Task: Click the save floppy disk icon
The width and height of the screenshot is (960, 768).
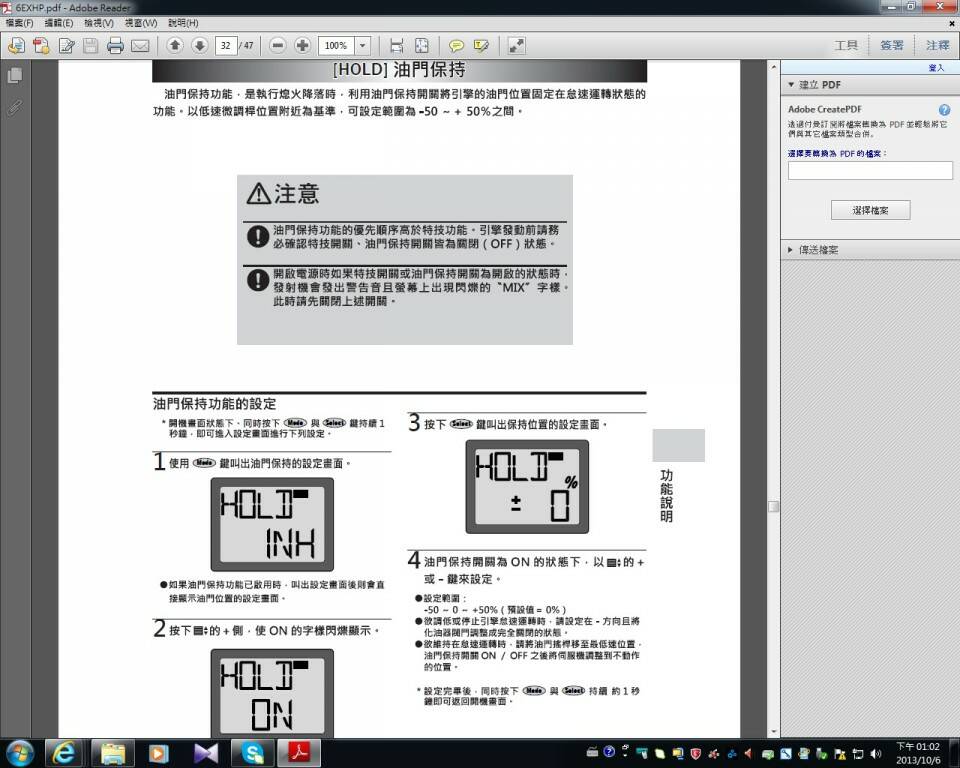Action: (91, 45)
